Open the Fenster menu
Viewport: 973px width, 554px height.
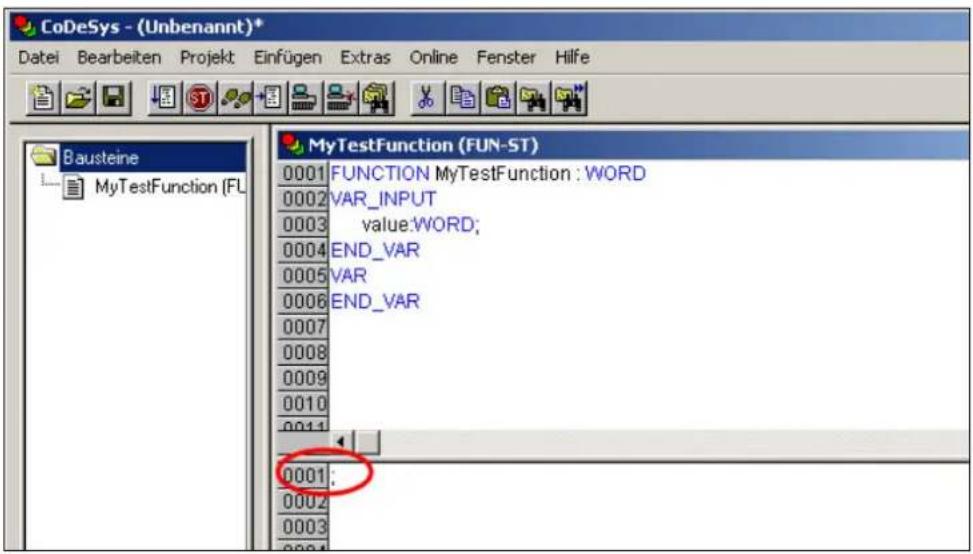[506, 58]
